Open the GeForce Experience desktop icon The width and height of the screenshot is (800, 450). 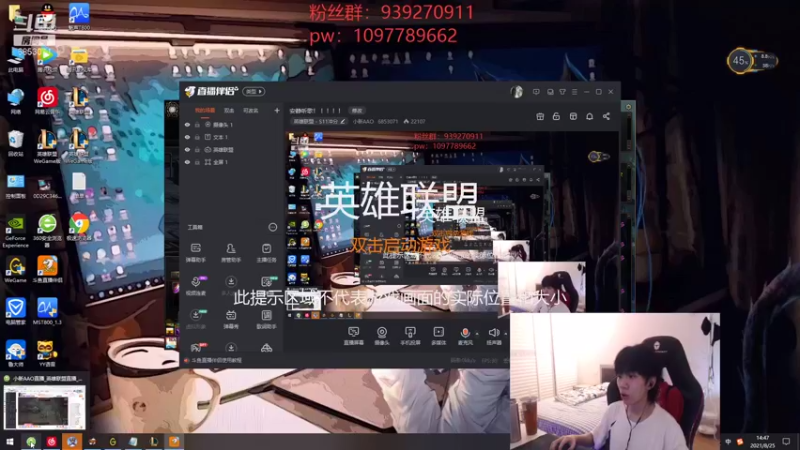(15, 232)
